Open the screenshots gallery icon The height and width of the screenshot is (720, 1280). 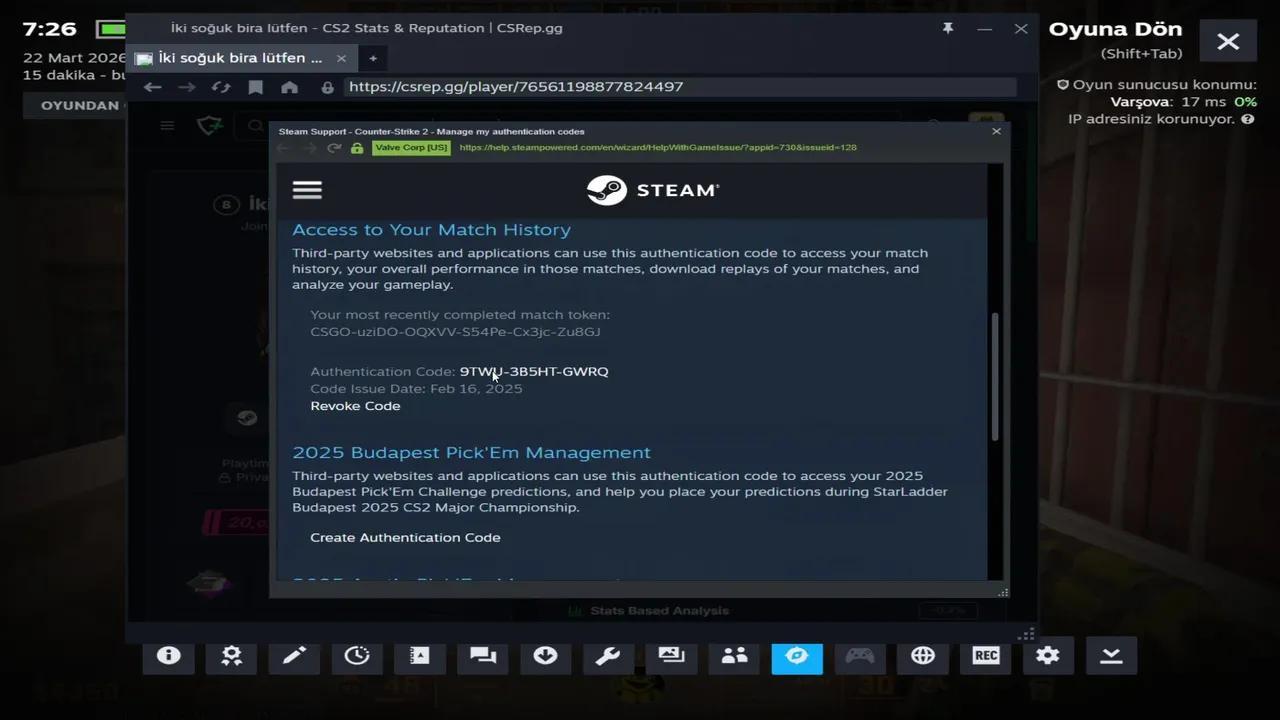(671, 656)
